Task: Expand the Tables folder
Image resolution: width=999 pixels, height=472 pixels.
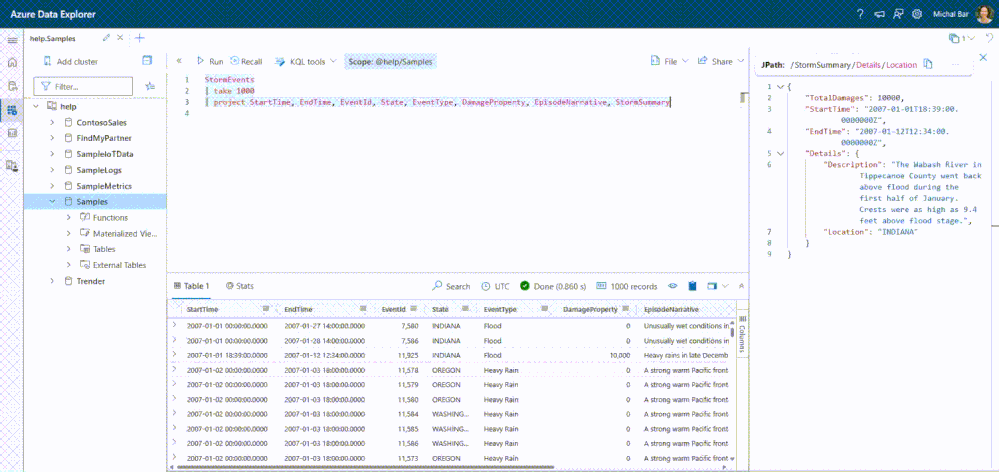Action: pyautogui.click(x=68, y=249)
